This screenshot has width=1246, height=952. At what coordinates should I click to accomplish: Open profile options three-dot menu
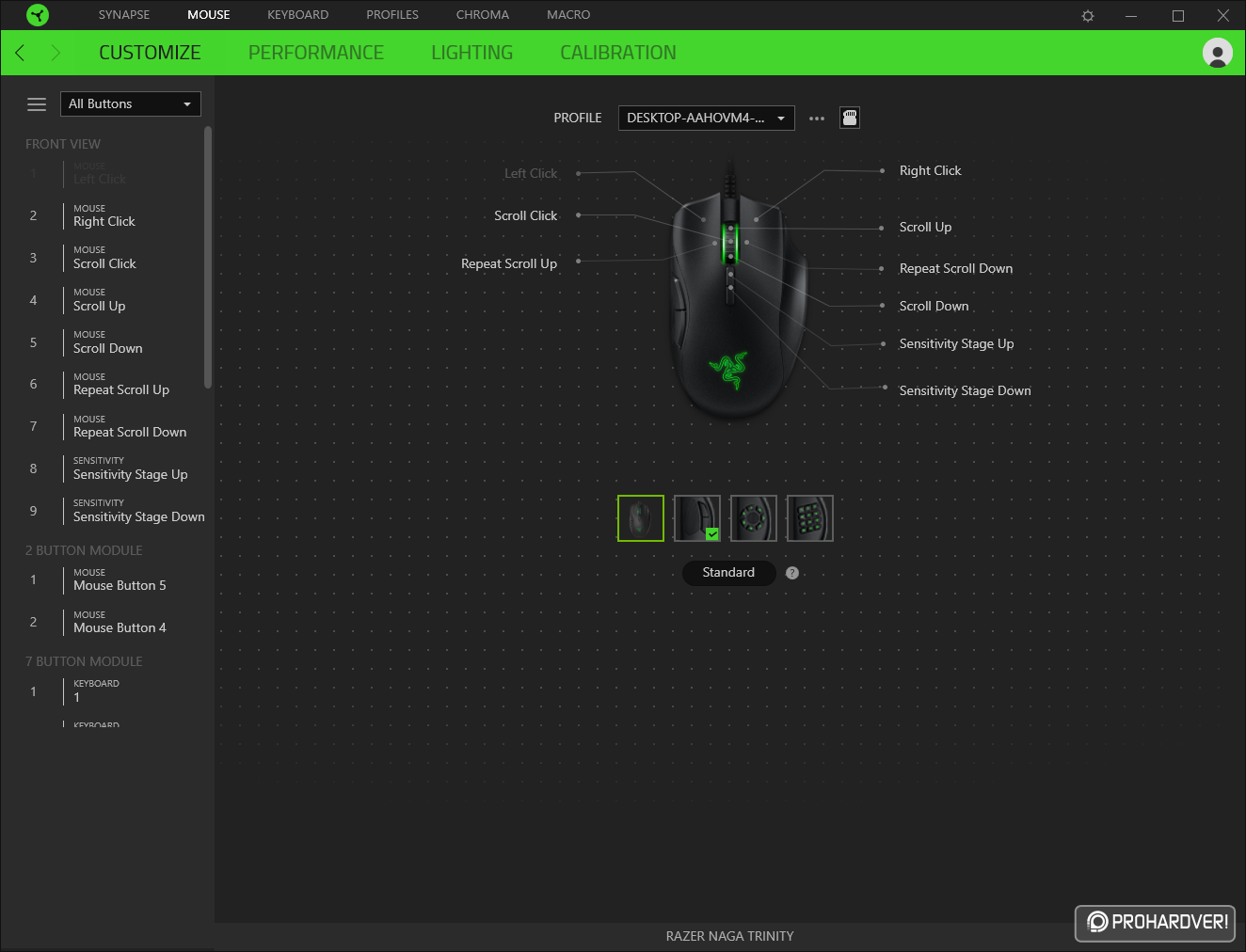[x=817, y=119]
